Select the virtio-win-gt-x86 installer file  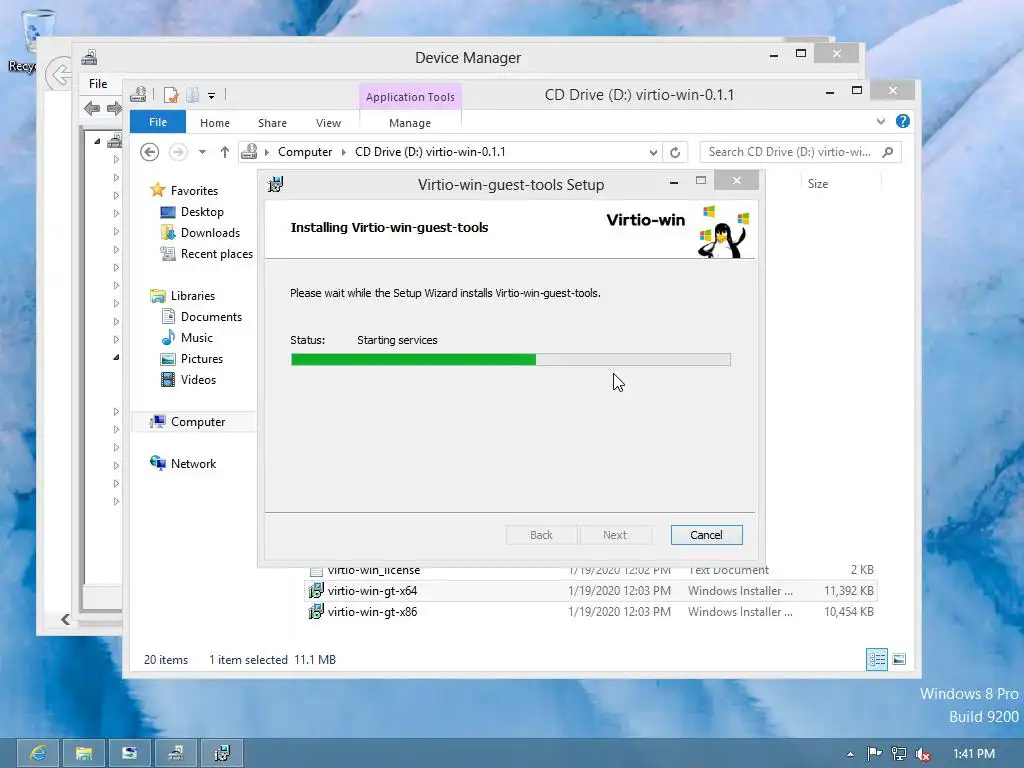pos(591,612)
